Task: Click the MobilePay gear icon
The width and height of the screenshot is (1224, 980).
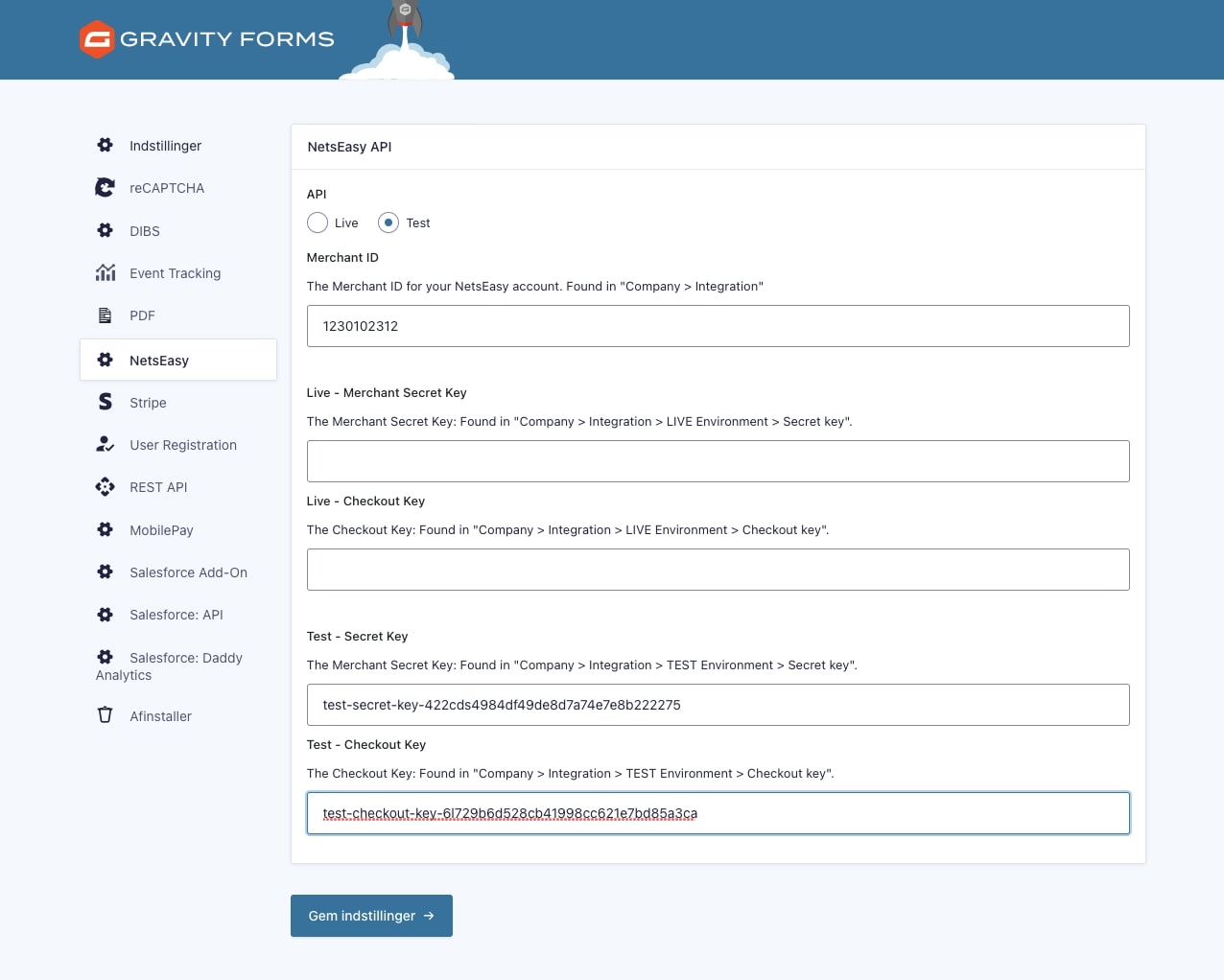Action: tap(106, 529)
